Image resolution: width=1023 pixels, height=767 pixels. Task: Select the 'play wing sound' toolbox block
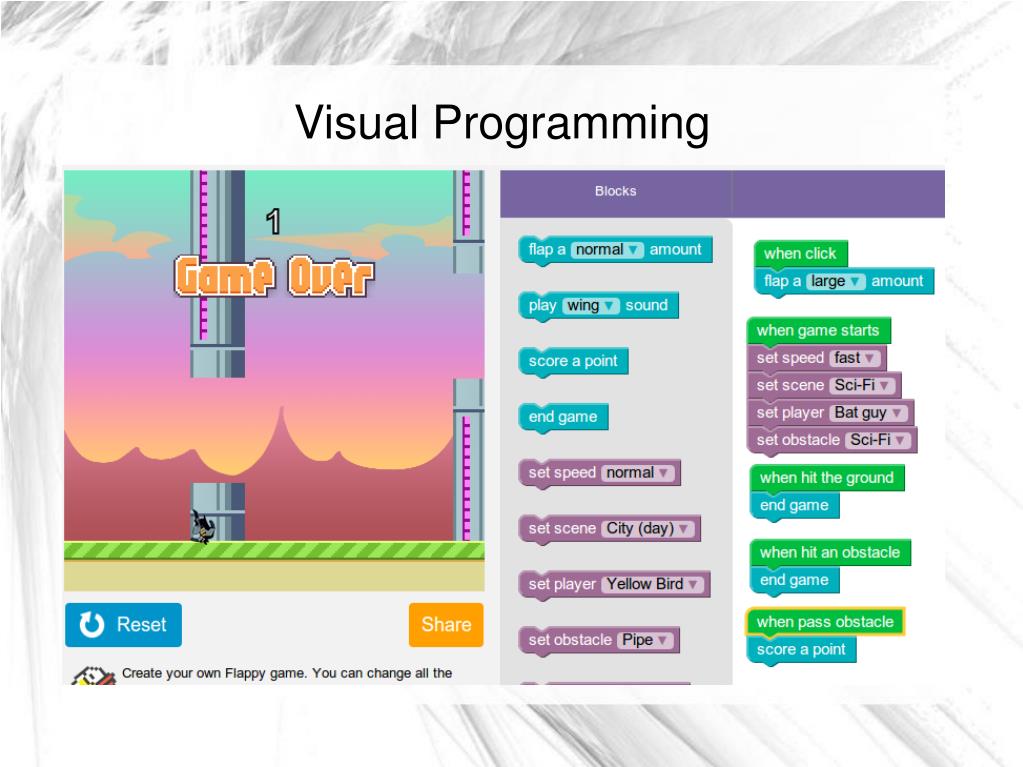(599, 306)
